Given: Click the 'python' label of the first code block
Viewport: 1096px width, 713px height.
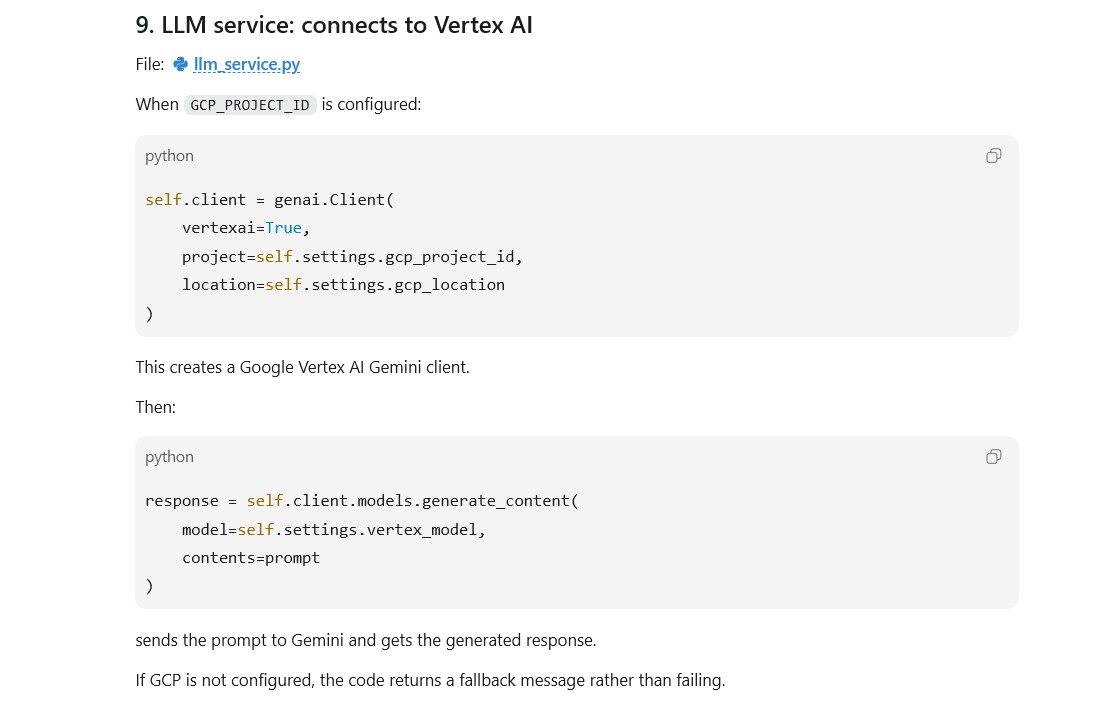Looking at the screenshot, I should [169, 156].
